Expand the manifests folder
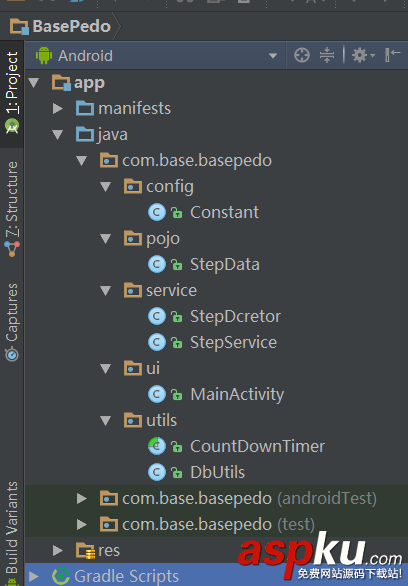The width and height of the screenshot is (408, 586). (x=58, y=108)
